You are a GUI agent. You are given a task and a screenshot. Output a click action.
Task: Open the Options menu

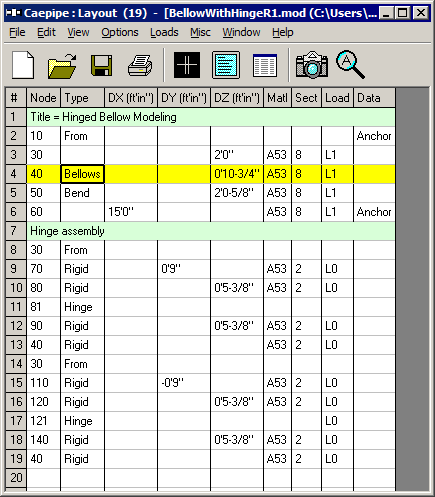pos(120,32)
